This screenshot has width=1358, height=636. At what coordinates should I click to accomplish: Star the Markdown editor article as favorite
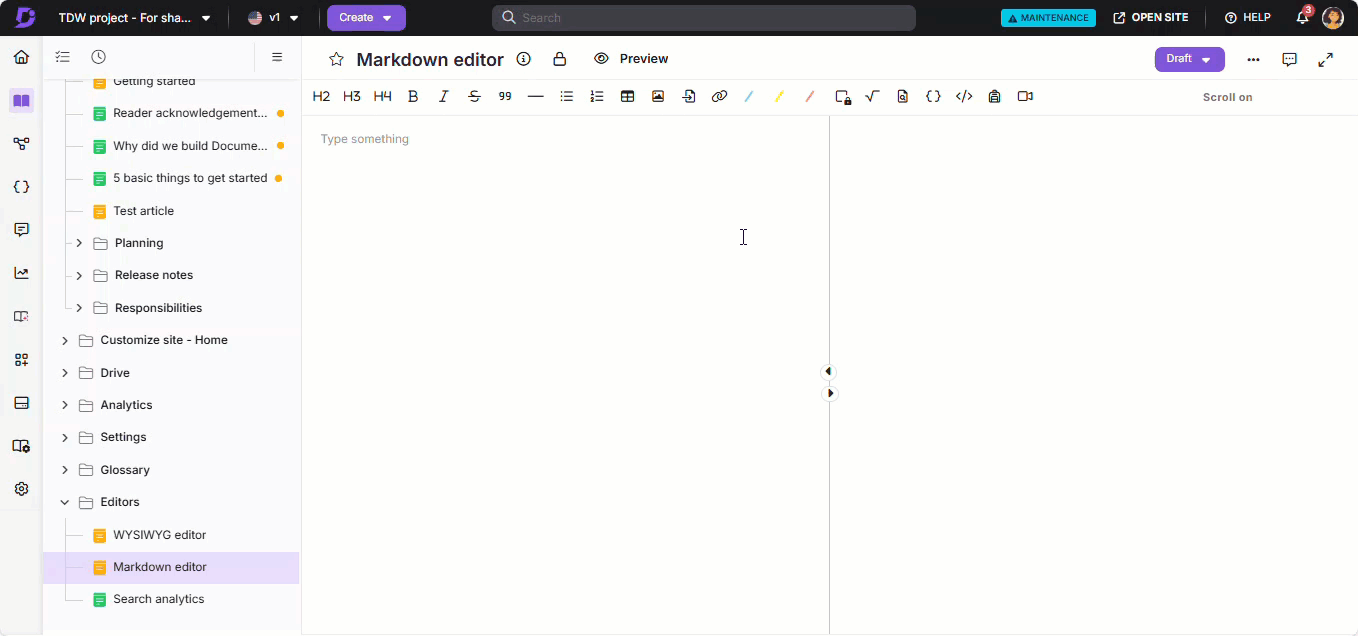coord(336,60)
